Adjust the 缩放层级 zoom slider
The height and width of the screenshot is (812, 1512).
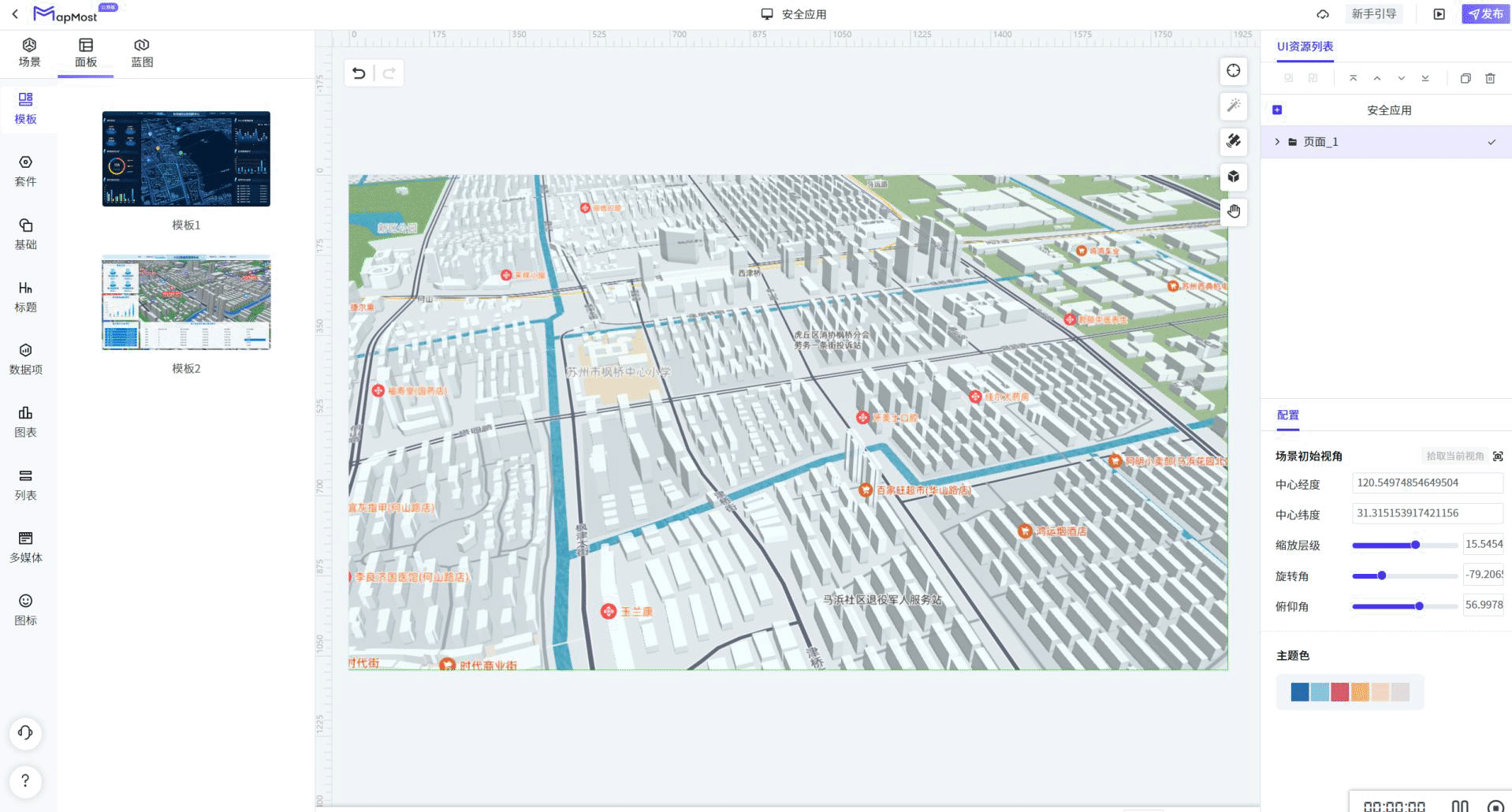[1405, 545]
